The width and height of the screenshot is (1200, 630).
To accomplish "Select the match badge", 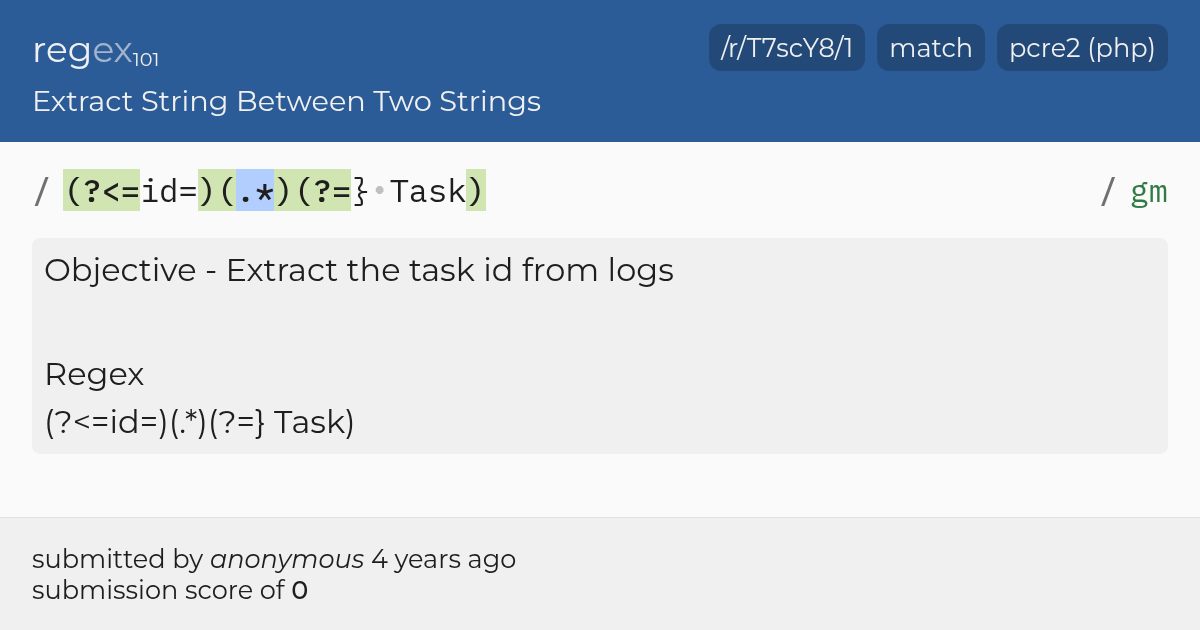I will click(931, 48).
